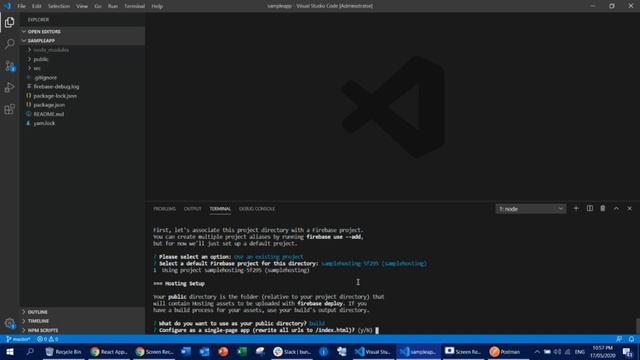This screenshot has width=640, height=360.
Task: Open the Terminal menu
Action: click(x=134, y=6)
